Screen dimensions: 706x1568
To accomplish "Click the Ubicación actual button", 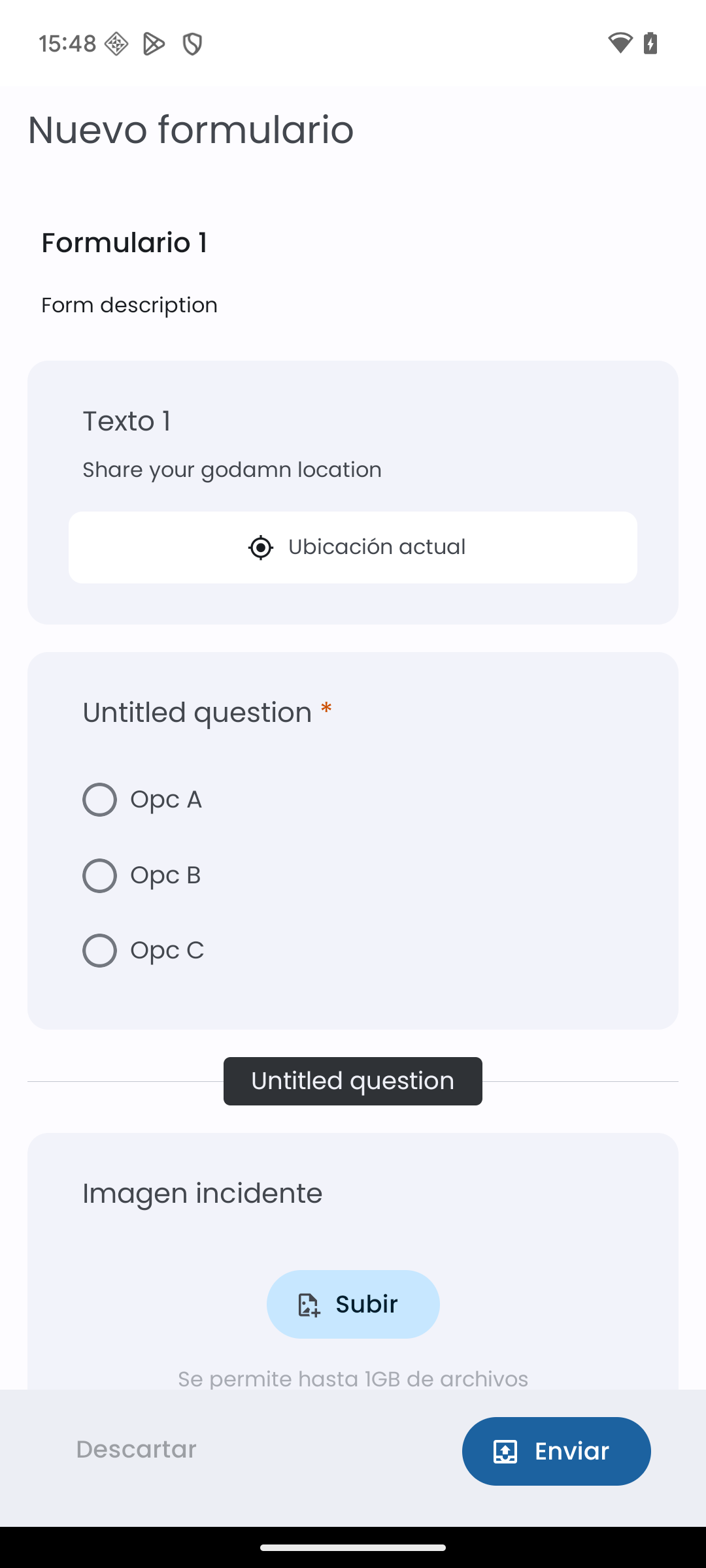I will pyautogui.click(x=353, y=547).
